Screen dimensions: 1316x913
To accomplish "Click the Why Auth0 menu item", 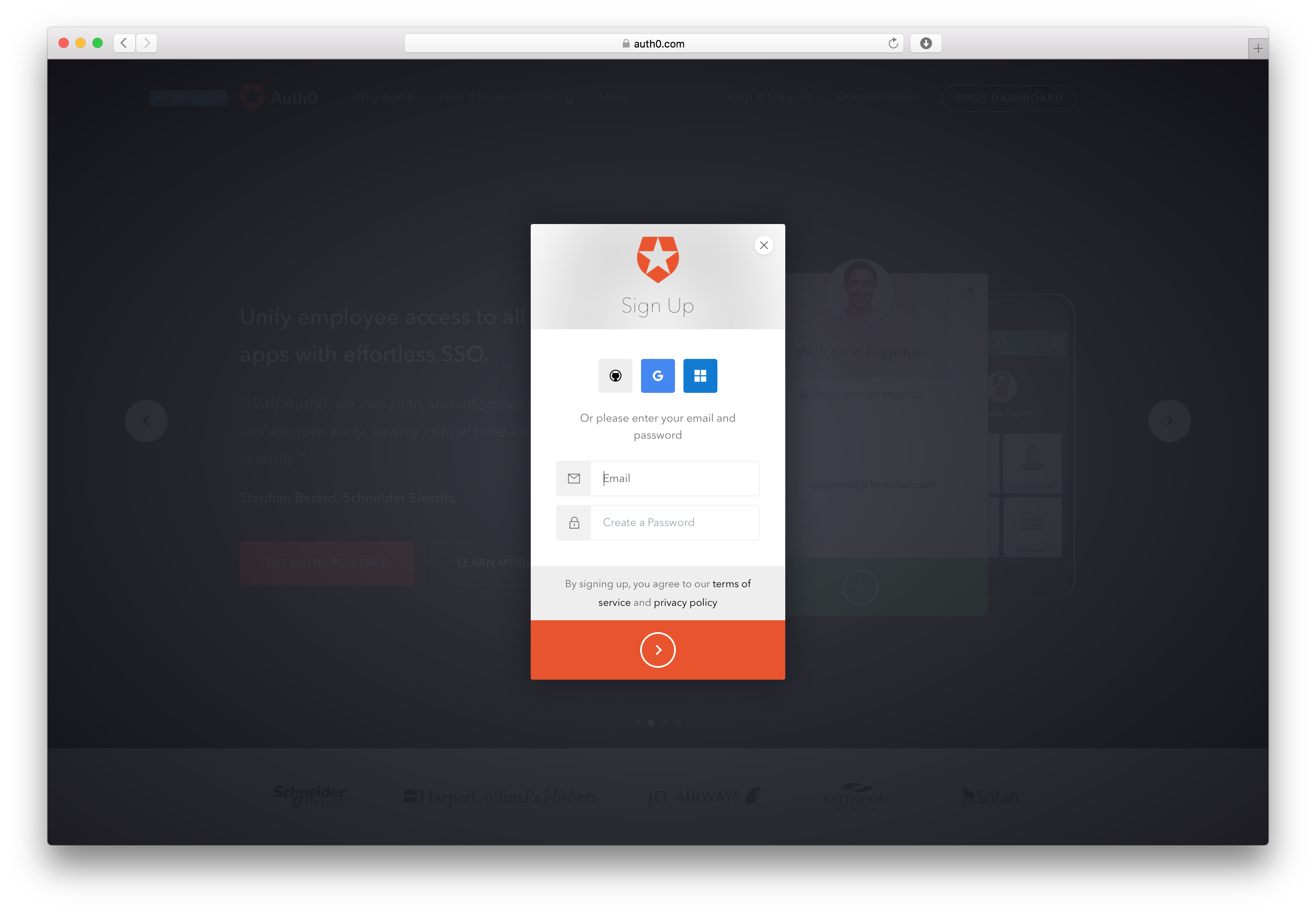I will [383, 97].
